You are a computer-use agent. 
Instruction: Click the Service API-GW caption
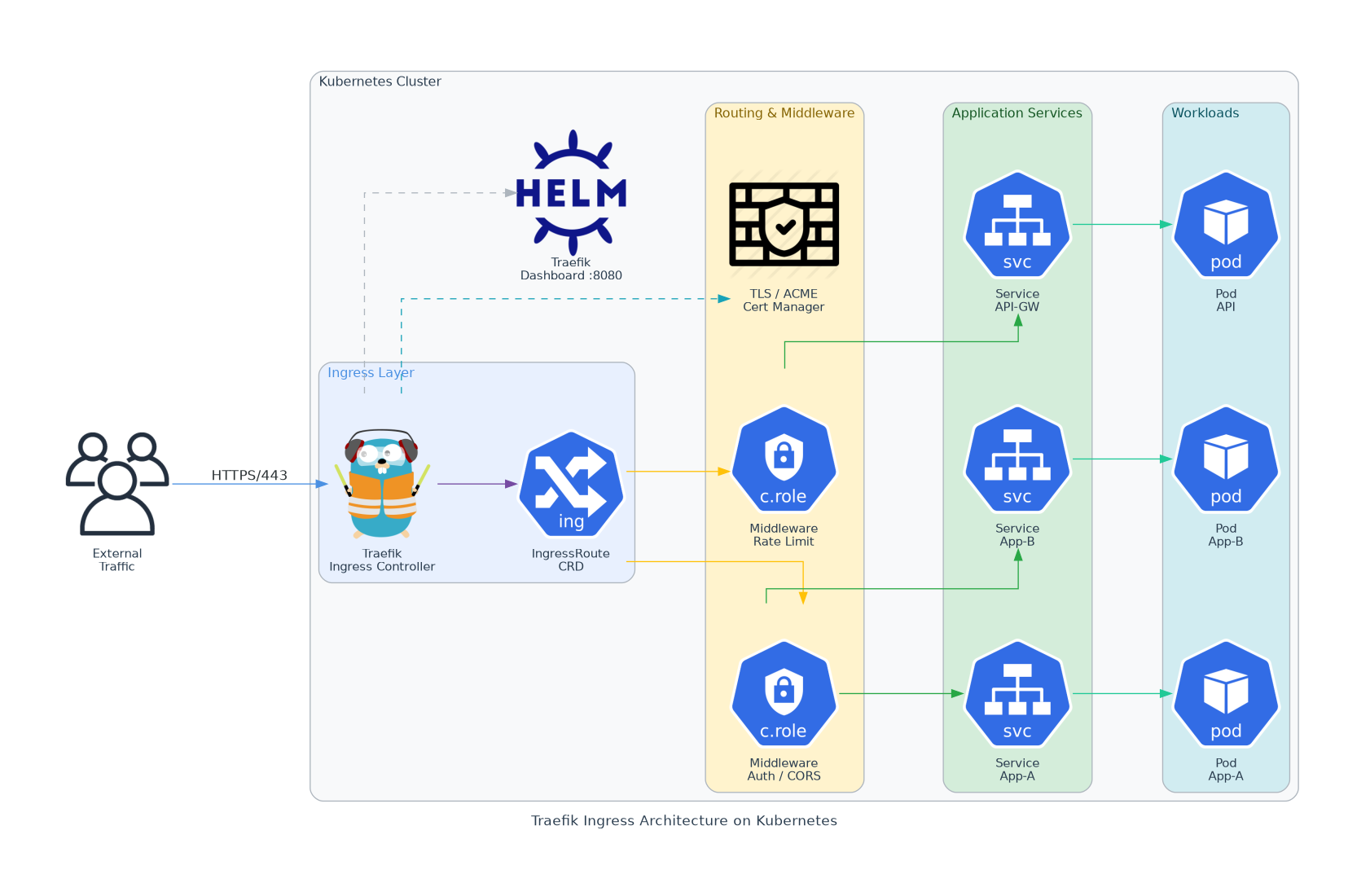[1017, 300]
